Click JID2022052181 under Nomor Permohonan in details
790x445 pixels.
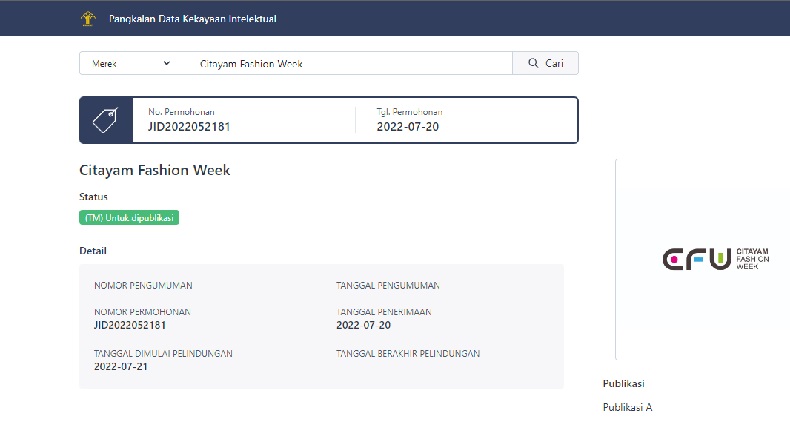(x=129, y=325)
